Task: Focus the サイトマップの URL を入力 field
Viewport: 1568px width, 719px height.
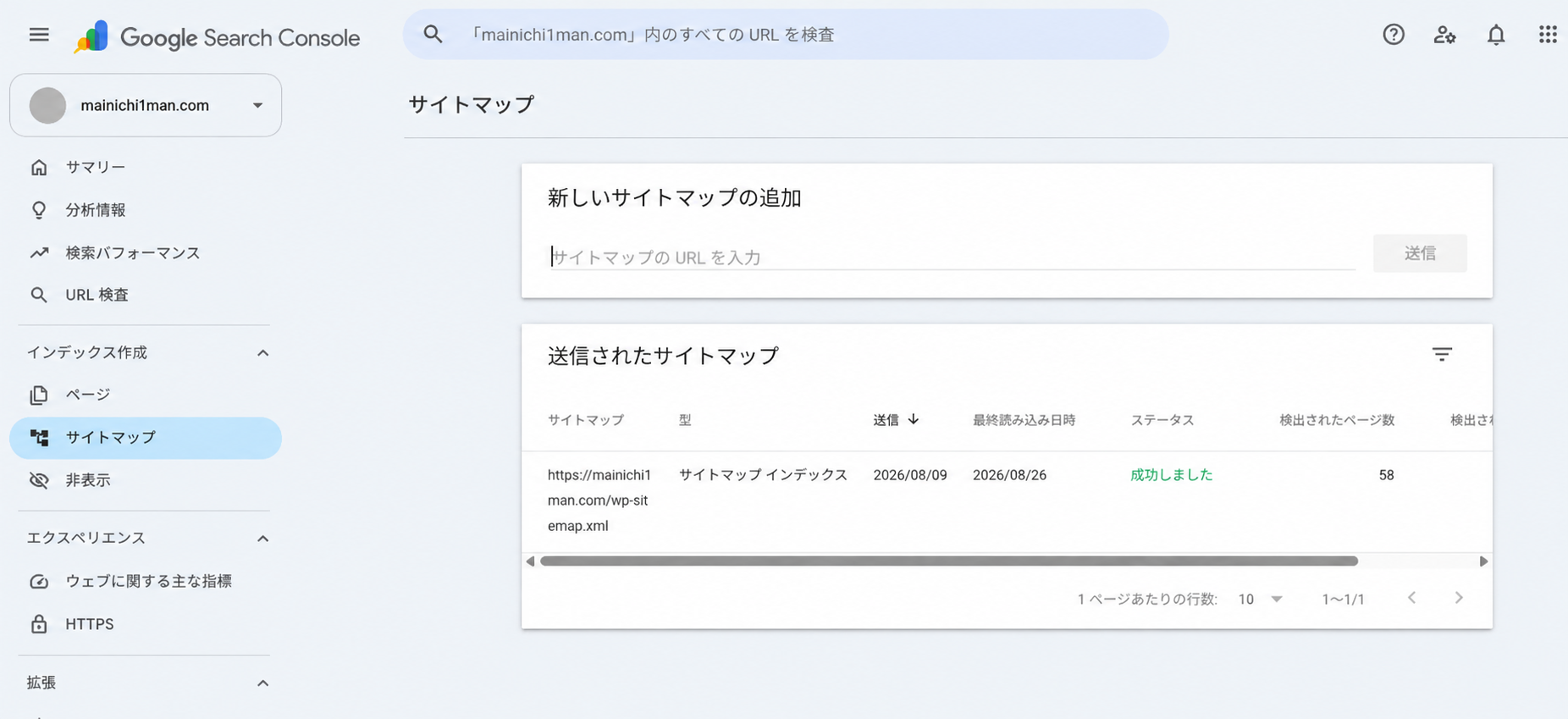Action: pos(952,257)
